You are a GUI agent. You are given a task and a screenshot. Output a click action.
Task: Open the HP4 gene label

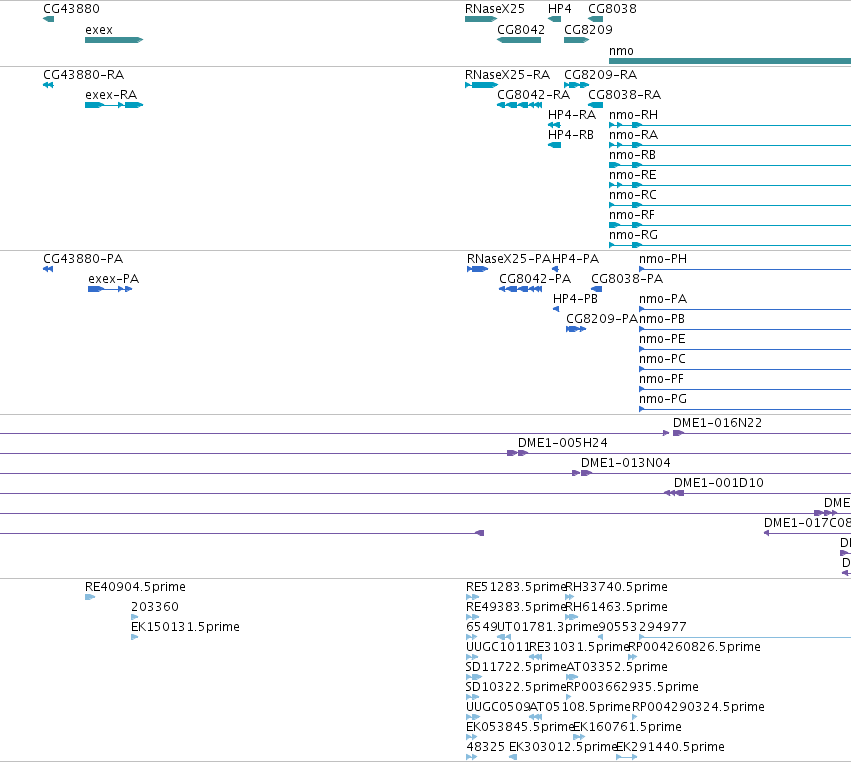560,9
